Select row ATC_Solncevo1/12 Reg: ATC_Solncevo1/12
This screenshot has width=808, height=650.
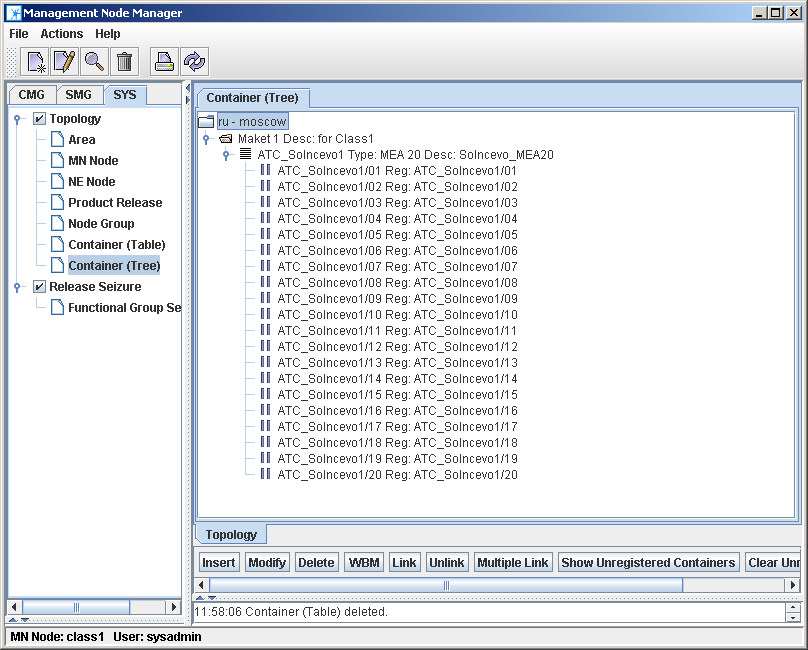pos(397,346)
